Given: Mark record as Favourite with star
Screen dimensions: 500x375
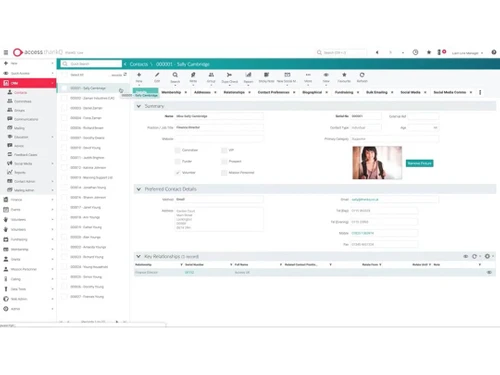Looking at the screenshot, I should point(344,77).
